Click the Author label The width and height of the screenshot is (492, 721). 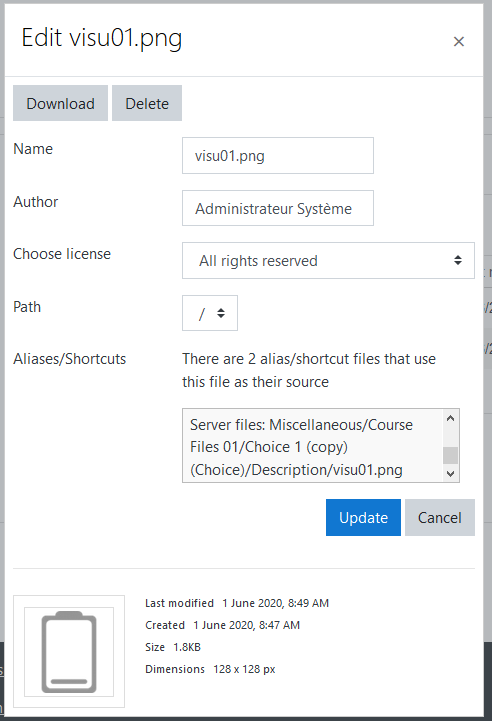click(36, 201)
